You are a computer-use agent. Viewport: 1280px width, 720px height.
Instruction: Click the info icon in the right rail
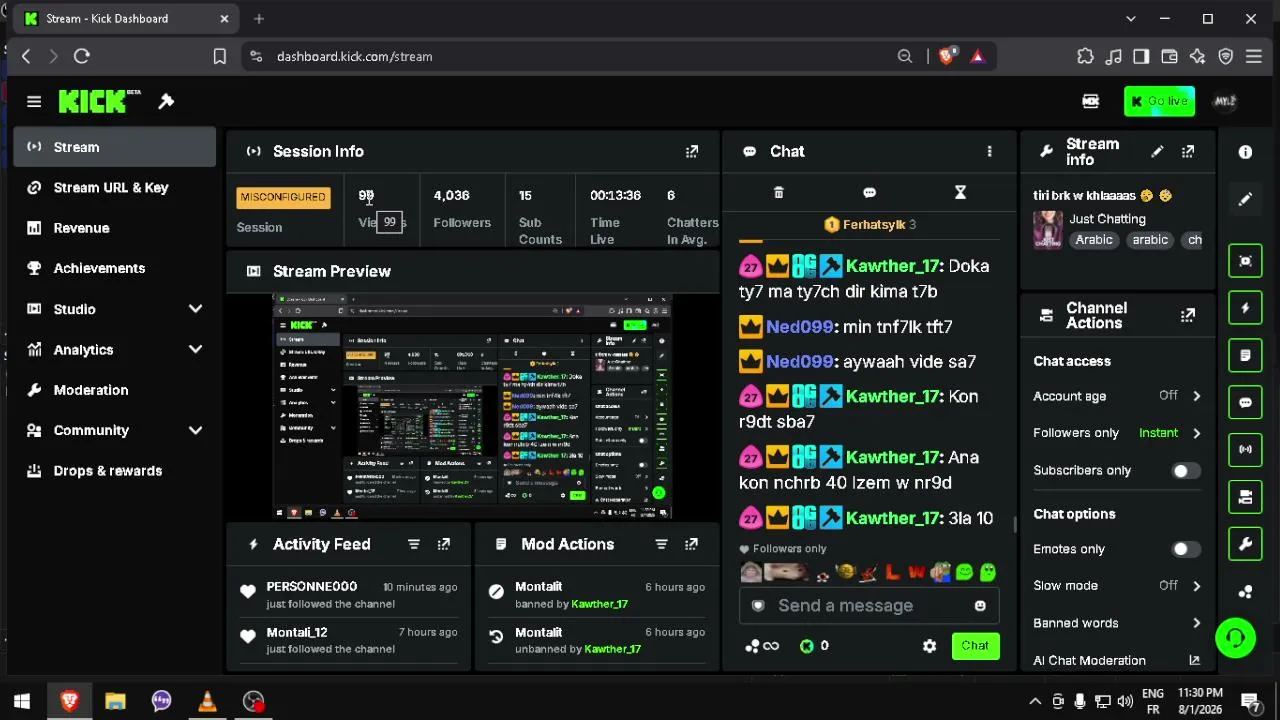click(1245, 152)
